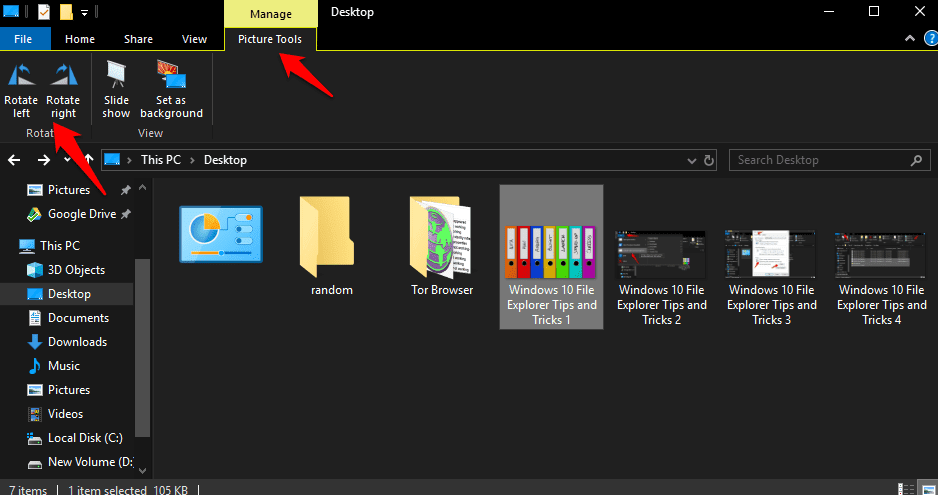Click the address bar folder icon
Image resolution: width=938 pixels, height=495 pixels.
[x=112, y=159]
